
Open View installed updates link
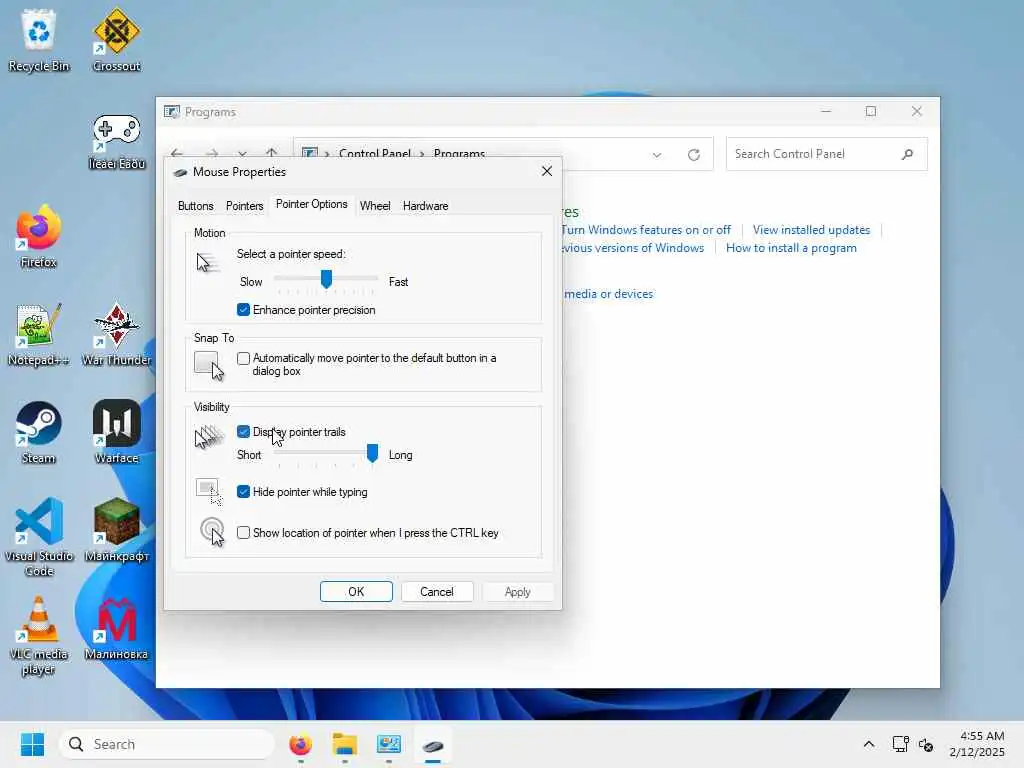click(x=811, y=230)
